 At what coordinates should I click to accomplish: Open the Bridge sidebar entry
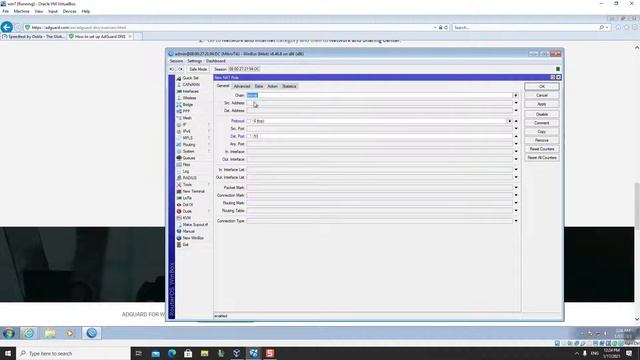point(188,104)
